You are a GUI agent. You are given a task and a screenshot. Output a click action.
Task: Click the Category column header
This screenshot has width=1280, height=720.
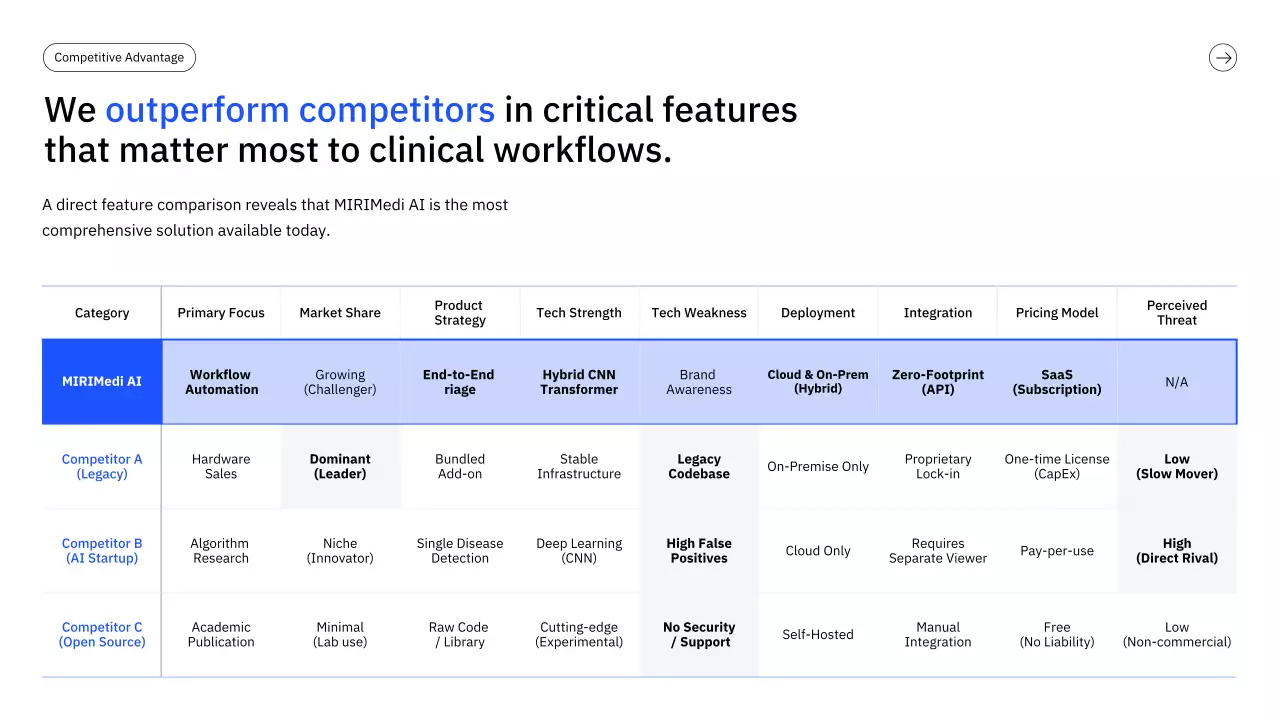tap(102, 313)
